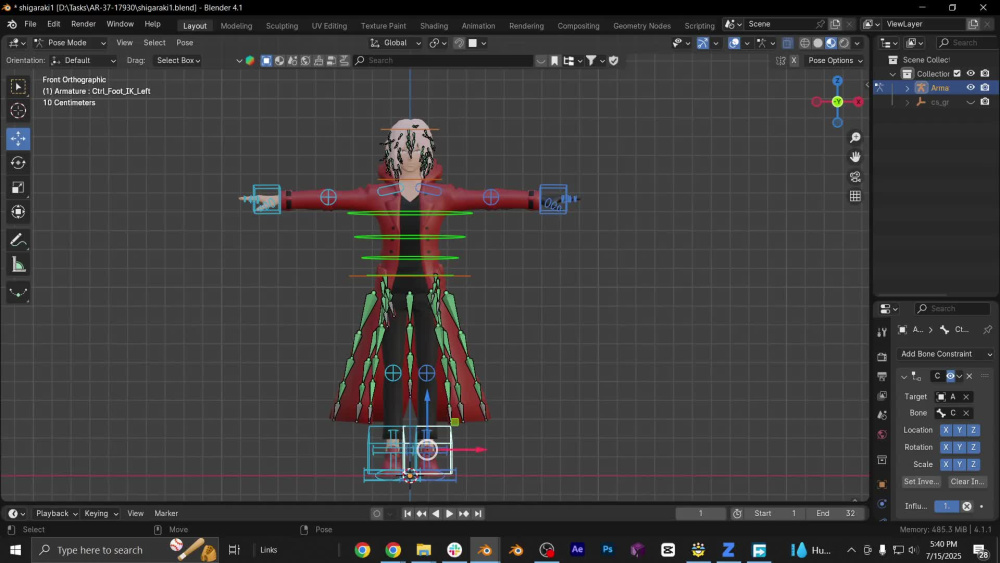Select the Rotate tool in left toolbar
Image resolution: width=1000 pixels, height=563 pixels.
tap(18, 163)
